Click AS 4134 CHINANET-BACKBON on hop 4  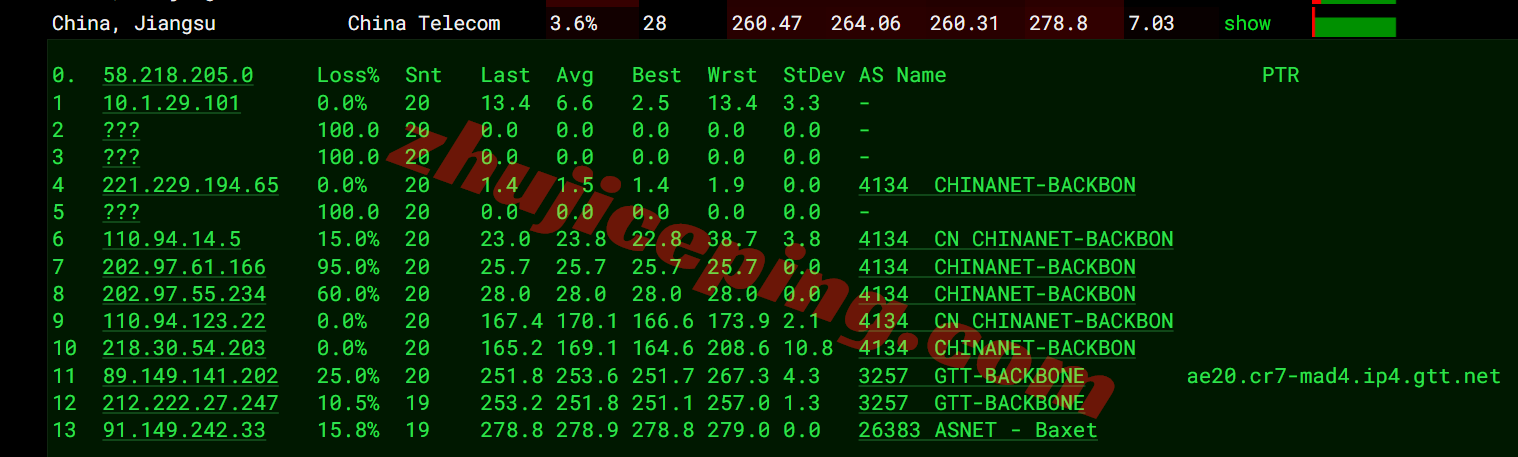point(997,185)
